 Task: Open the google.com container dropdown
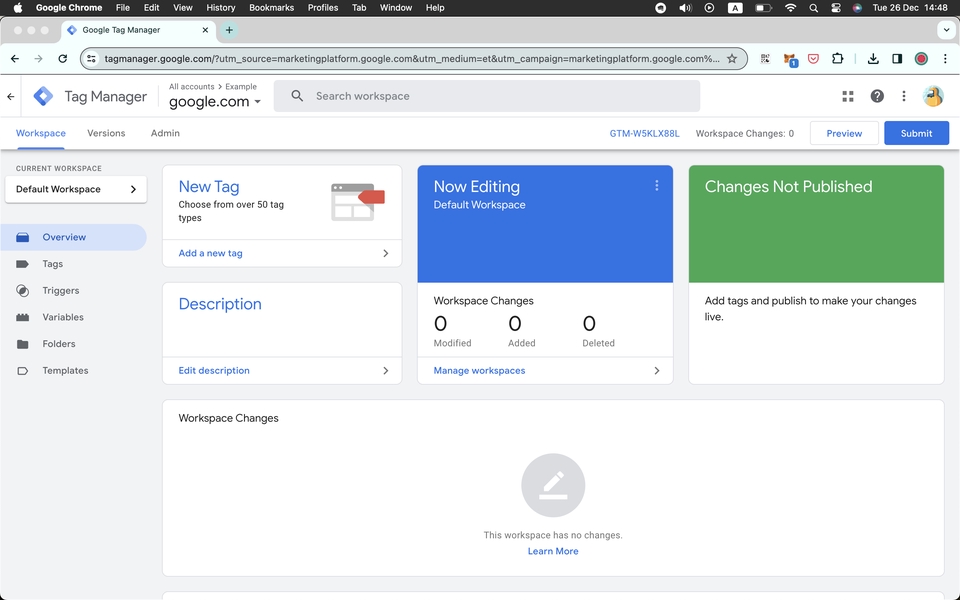point(215,102)
